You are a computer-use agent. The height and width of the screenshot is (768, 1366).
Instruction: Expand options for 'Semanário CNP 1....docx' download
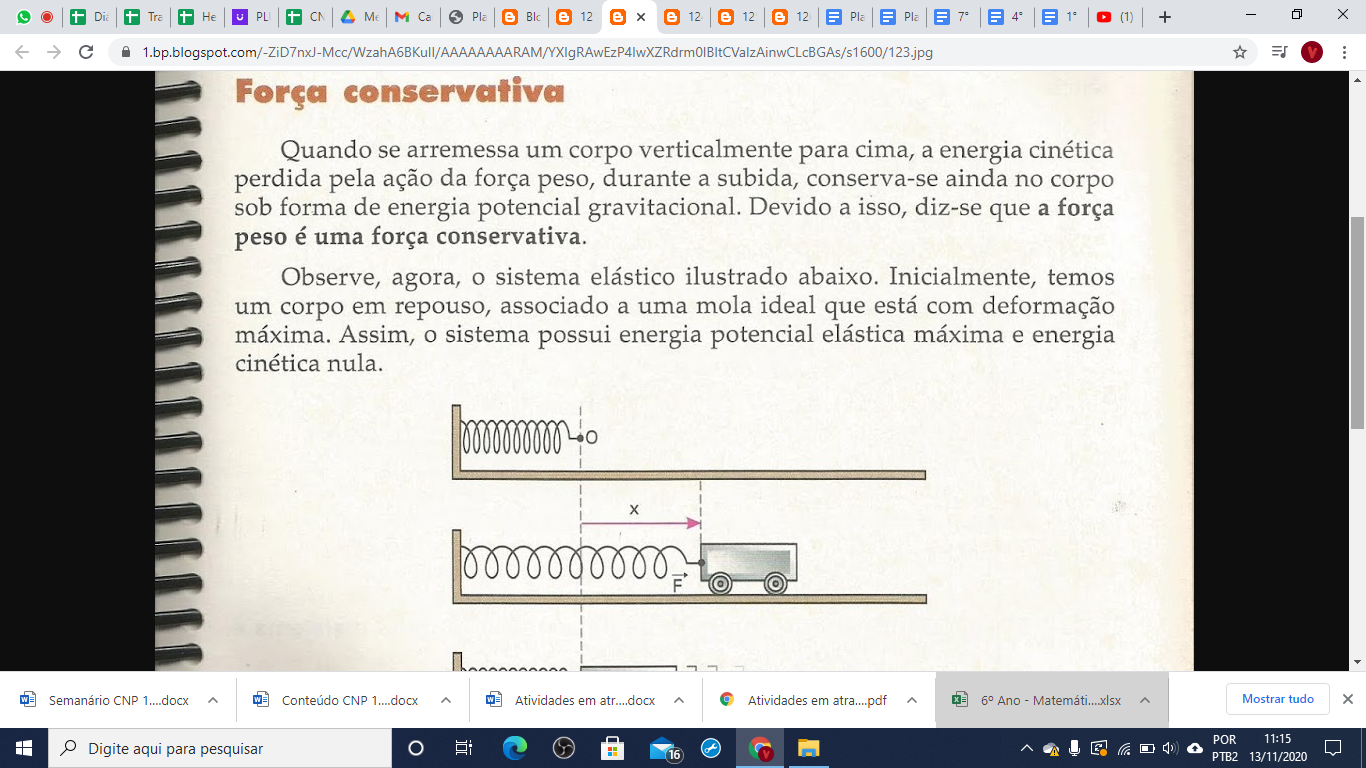point(213,700)
